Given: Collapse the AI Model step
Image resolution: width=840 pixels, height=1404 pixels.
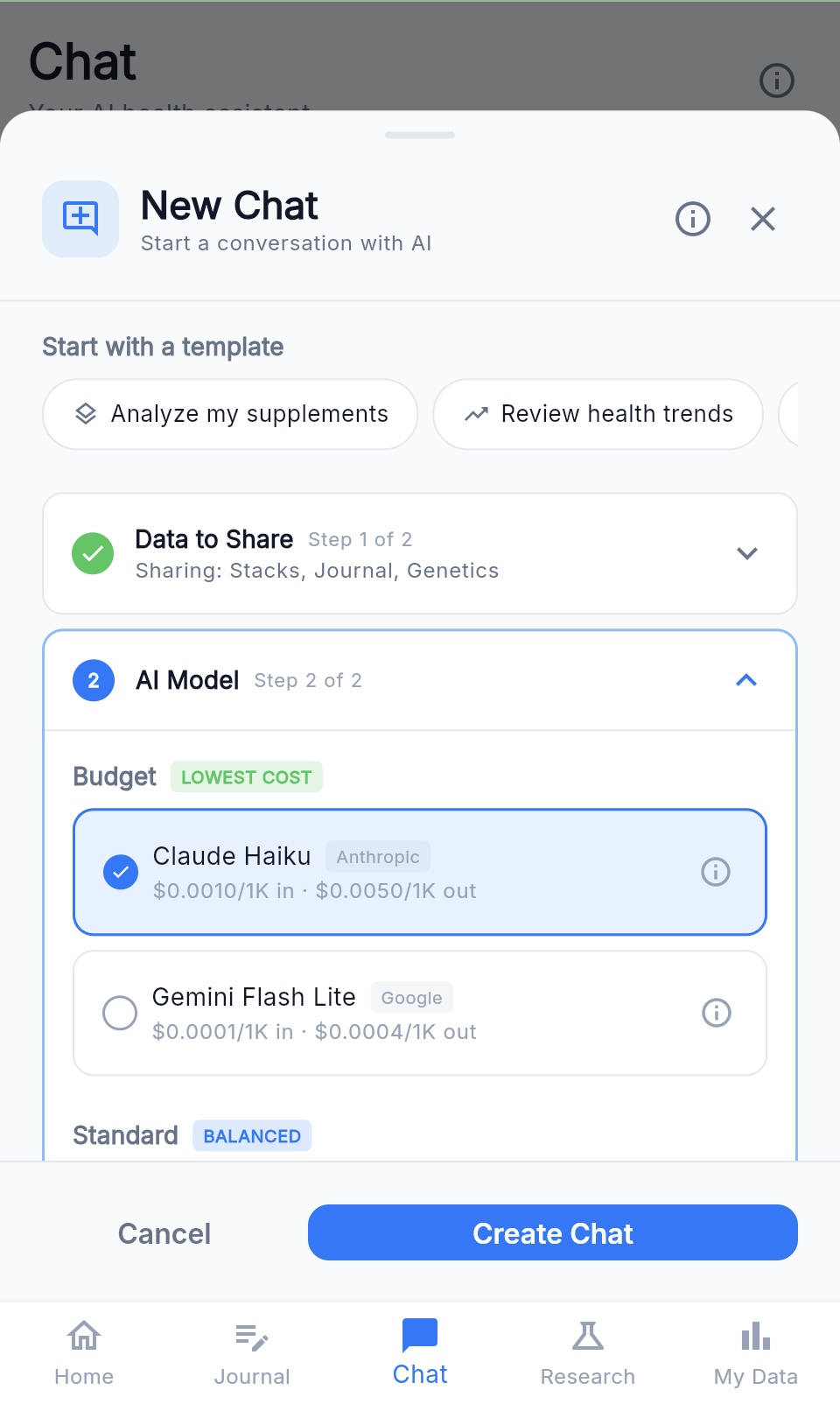Looking at the screenshot, I should click(746, 680).
